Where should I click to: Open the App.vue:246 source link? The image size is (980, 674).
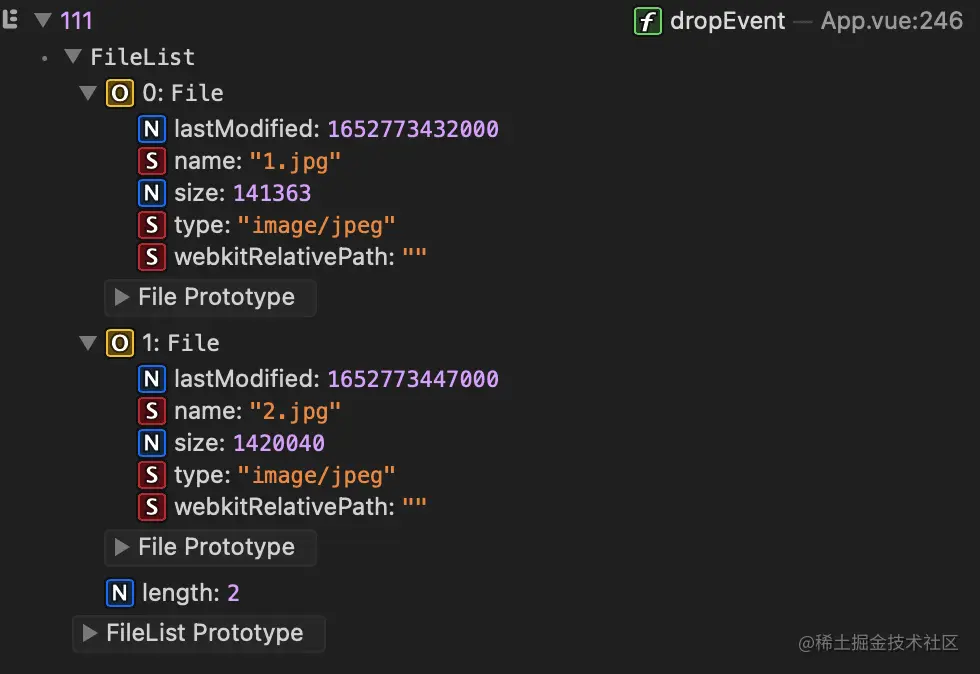pos(891,21)
